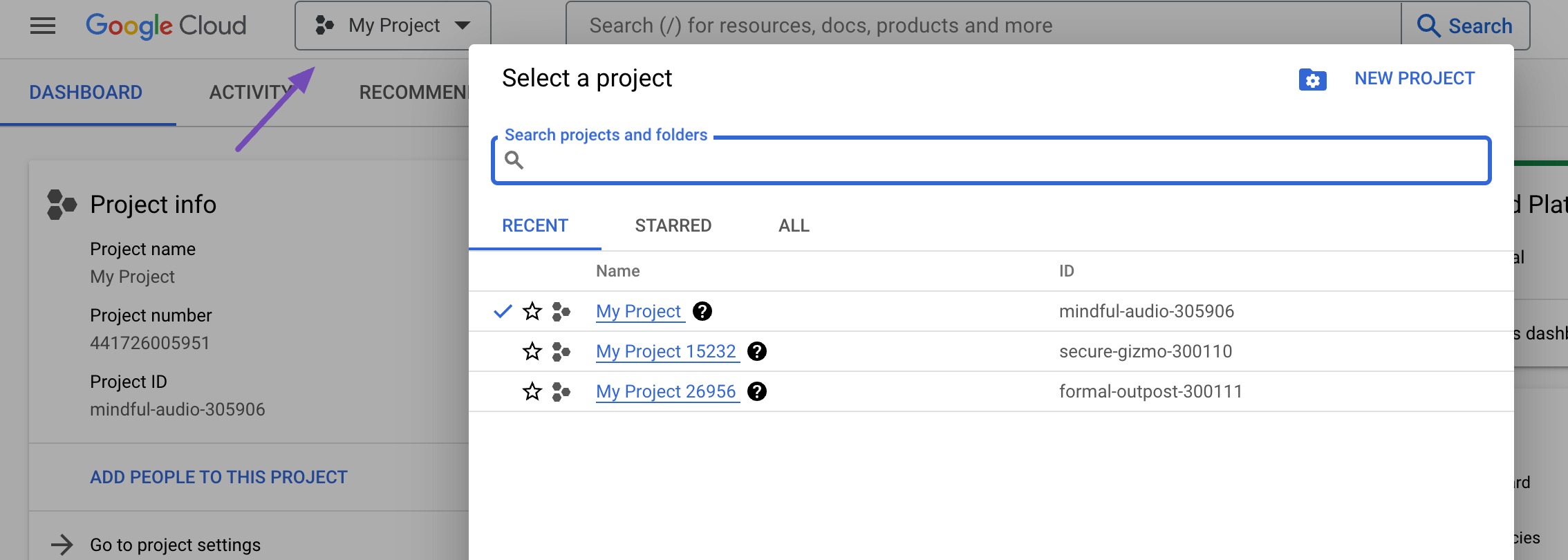
Task: Click the Name column header
Action: tap(618, 271)
